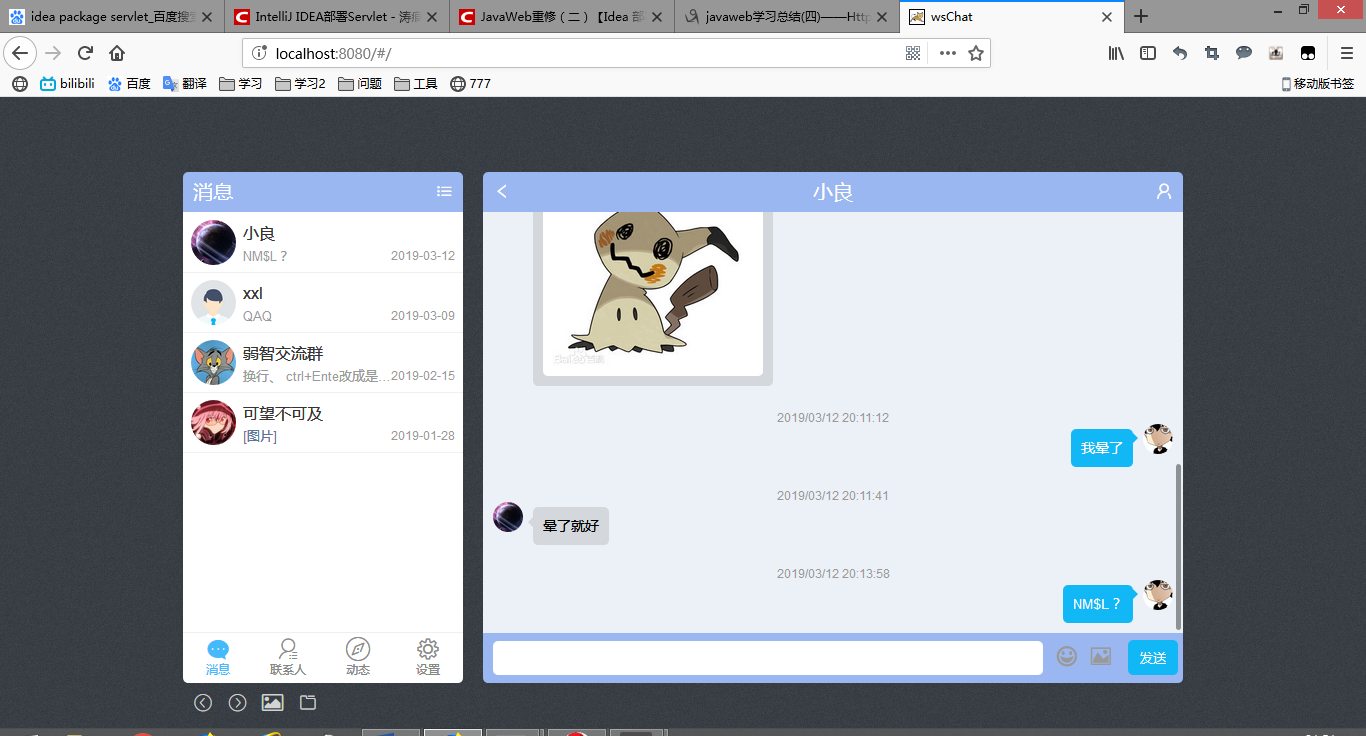Open the bilibili bookmark
The width and height of the screenshot is (1366, 736).
click(x=67, y=84)
